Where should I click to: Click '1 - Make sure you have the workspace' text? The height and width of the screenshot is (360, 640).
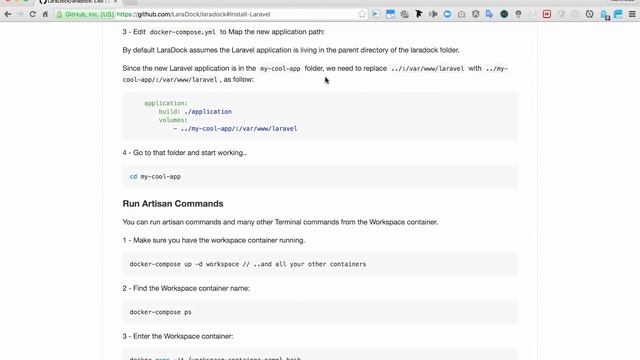tap(214, 240)
